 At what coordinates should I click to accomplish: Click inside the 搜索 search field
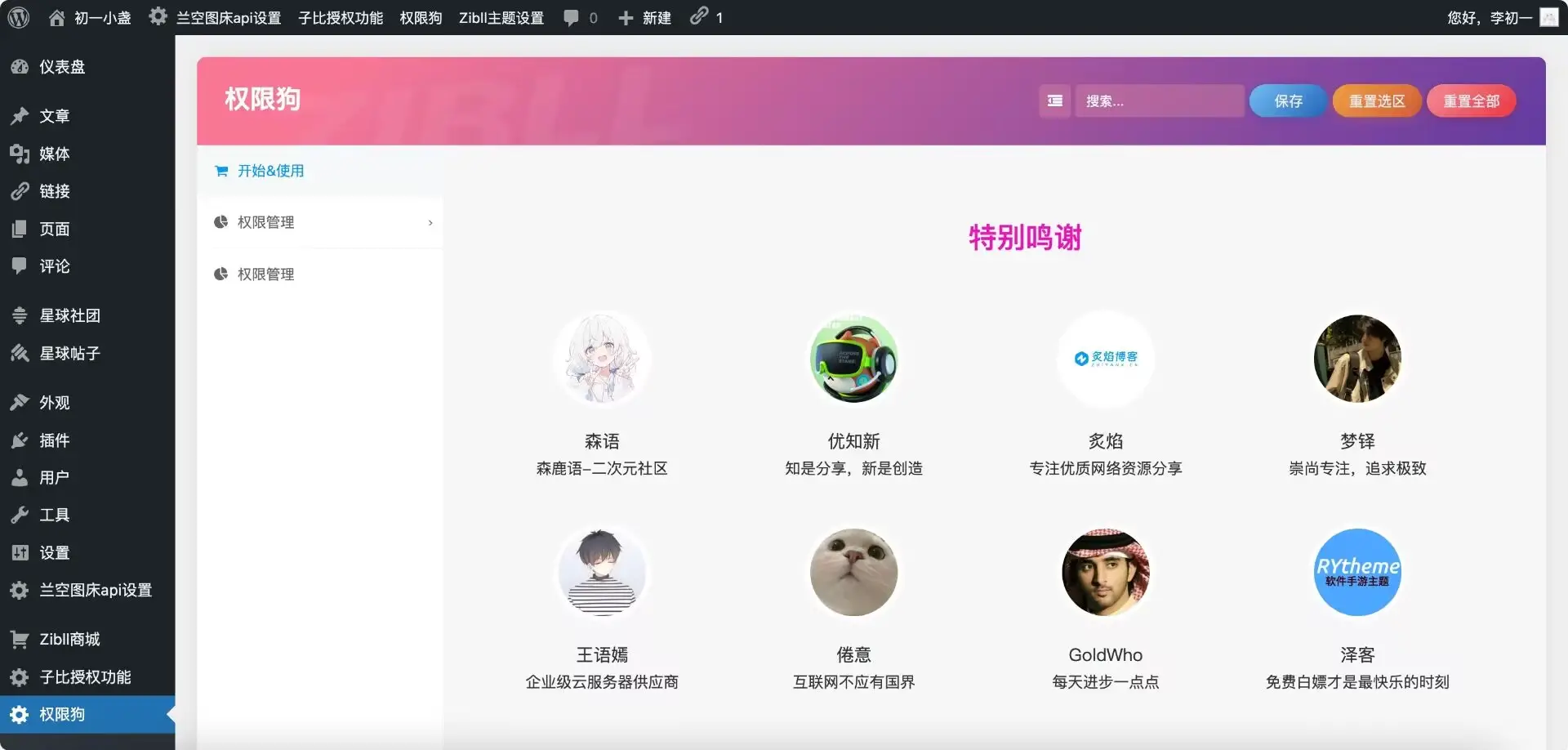[x=1160, y=100]
